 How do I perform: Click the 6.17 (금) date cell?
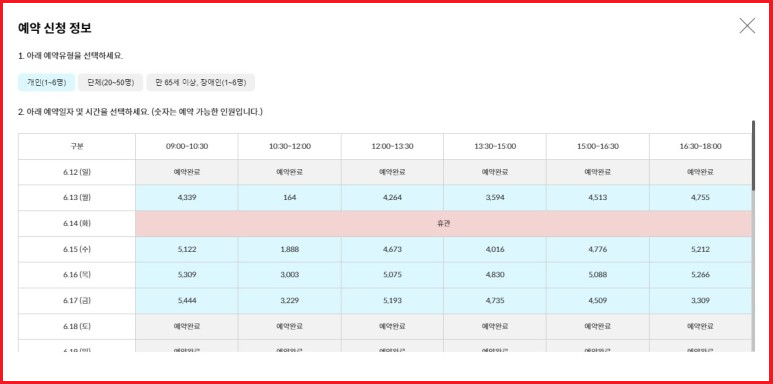77,301
